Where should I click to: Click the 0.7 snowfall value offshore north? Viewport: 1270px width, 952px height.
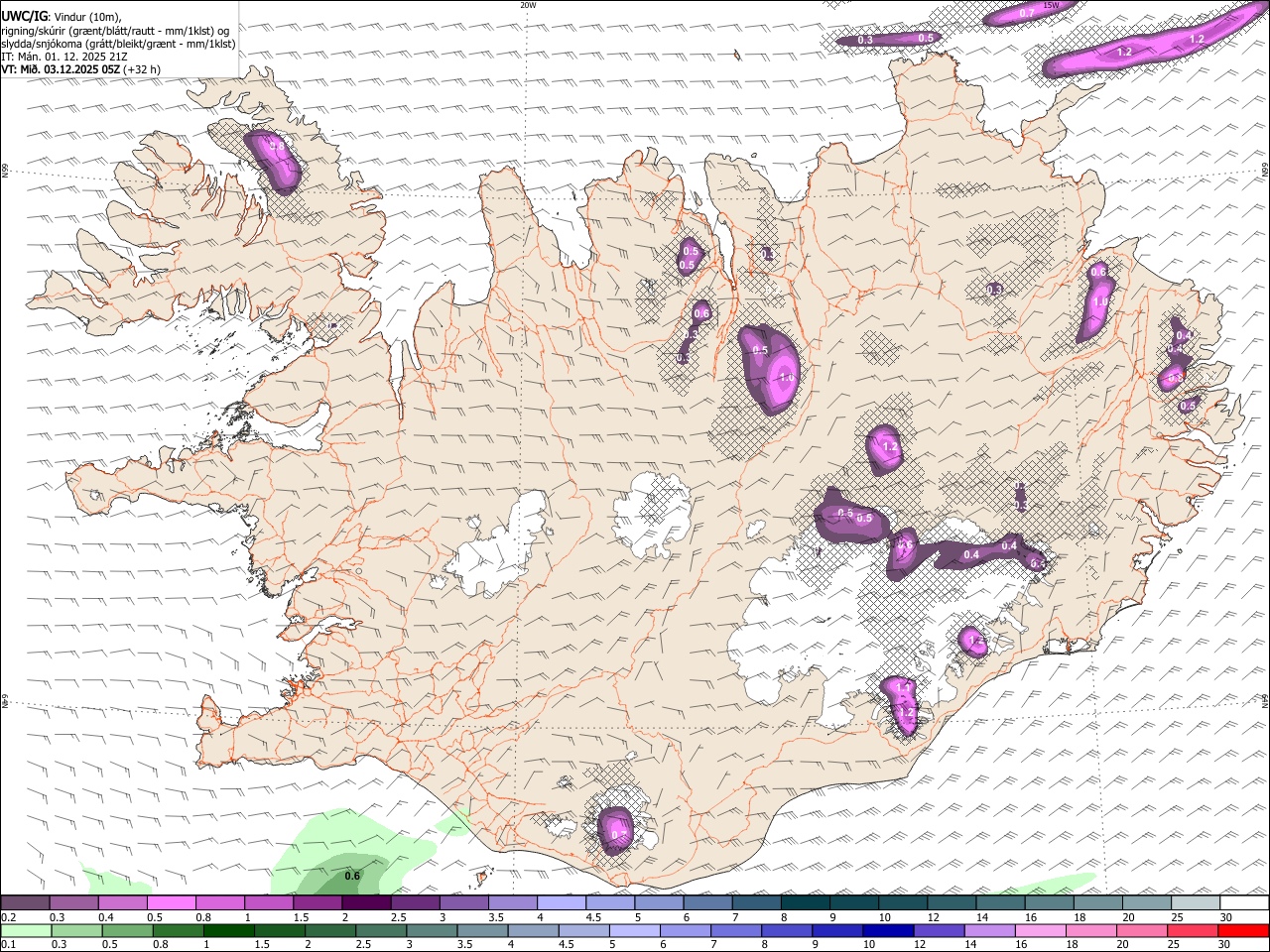point(1027,13)
